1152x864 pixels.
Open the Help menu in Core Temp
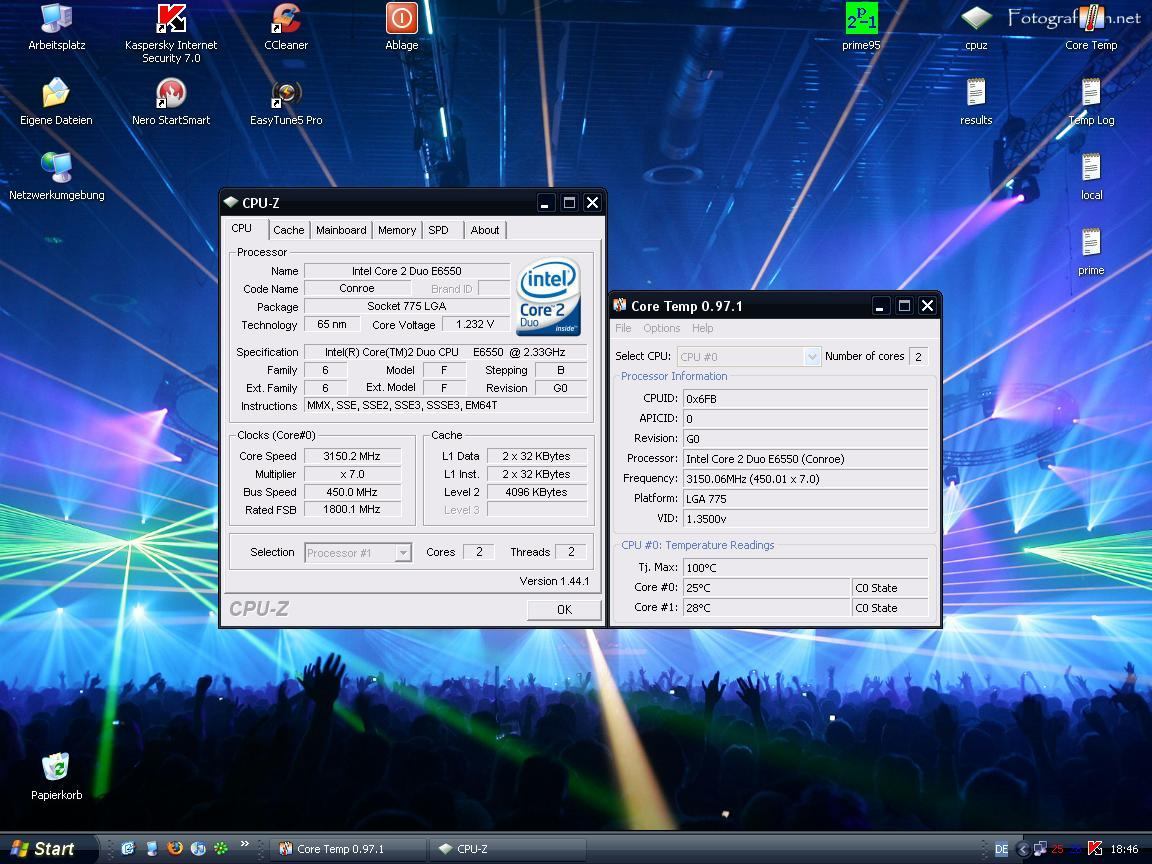702,328
